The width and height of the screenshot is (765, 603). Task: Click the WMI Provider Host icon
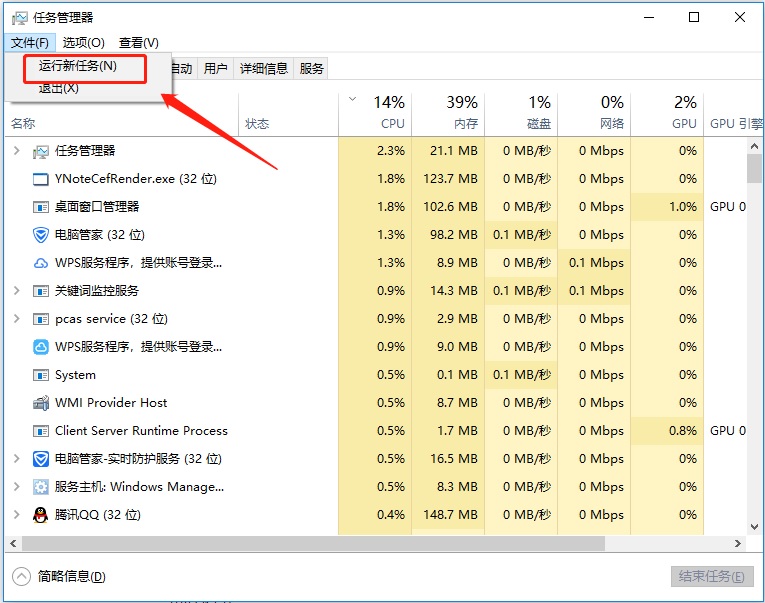[x=41, y=403]
